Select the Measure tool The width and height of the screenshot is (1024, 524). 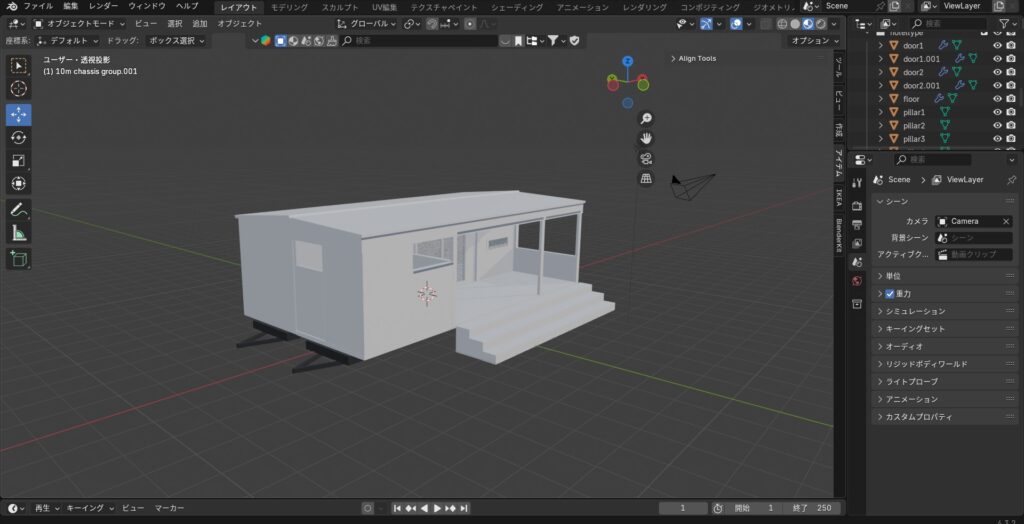pos(19,234)
